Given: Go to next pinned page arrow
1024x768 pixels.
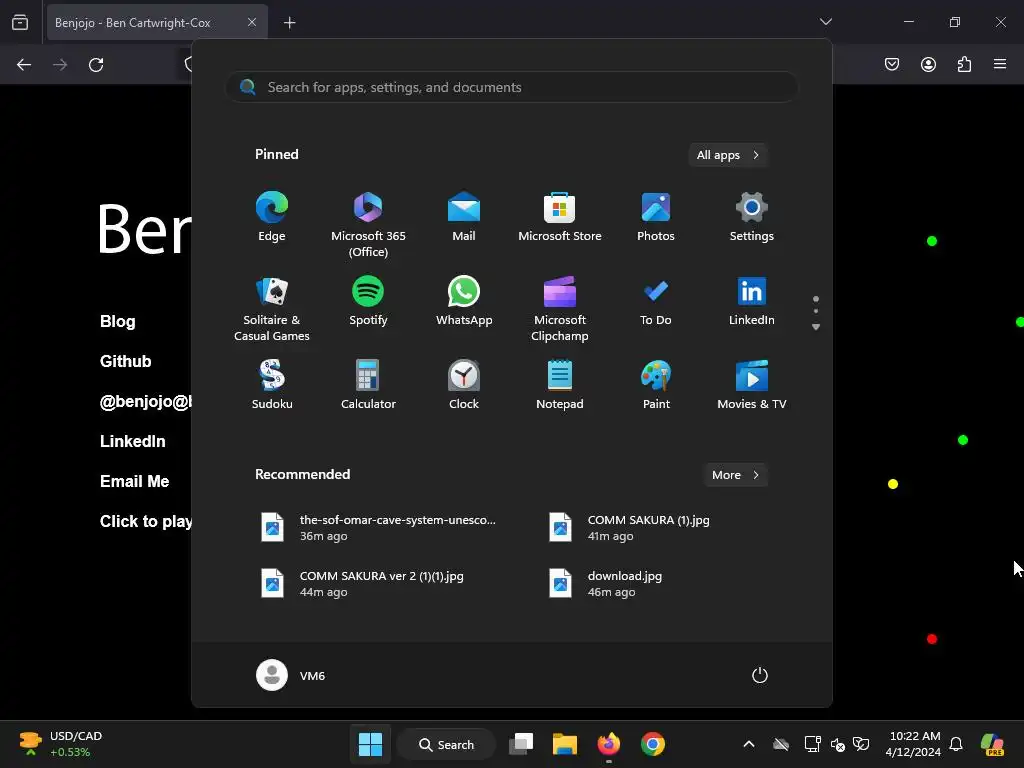Looking at the screenshot, I should 816,327.
